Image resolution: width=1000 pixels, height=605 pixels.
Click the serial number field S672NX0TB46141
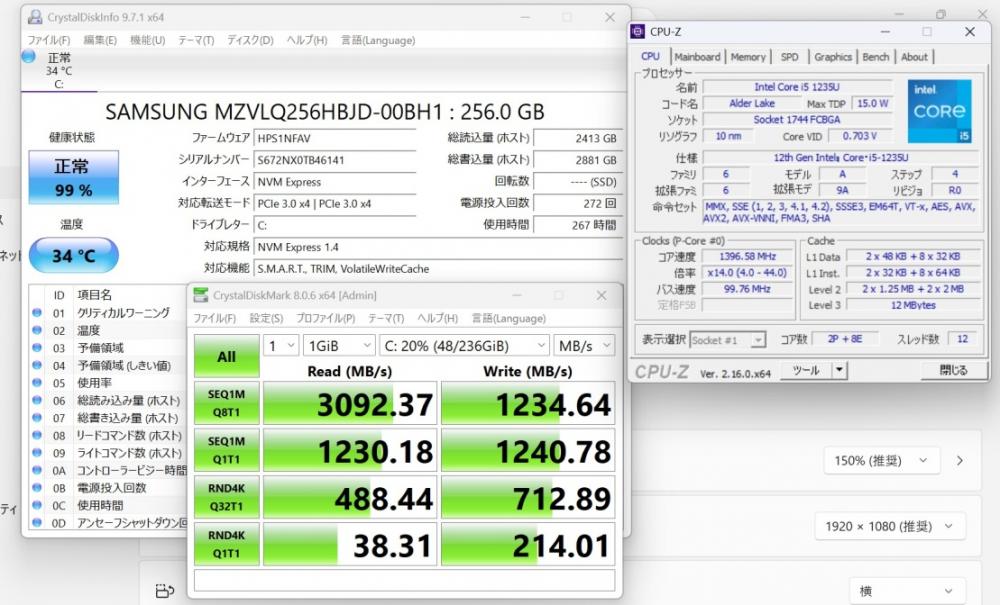tap(335, 160)
